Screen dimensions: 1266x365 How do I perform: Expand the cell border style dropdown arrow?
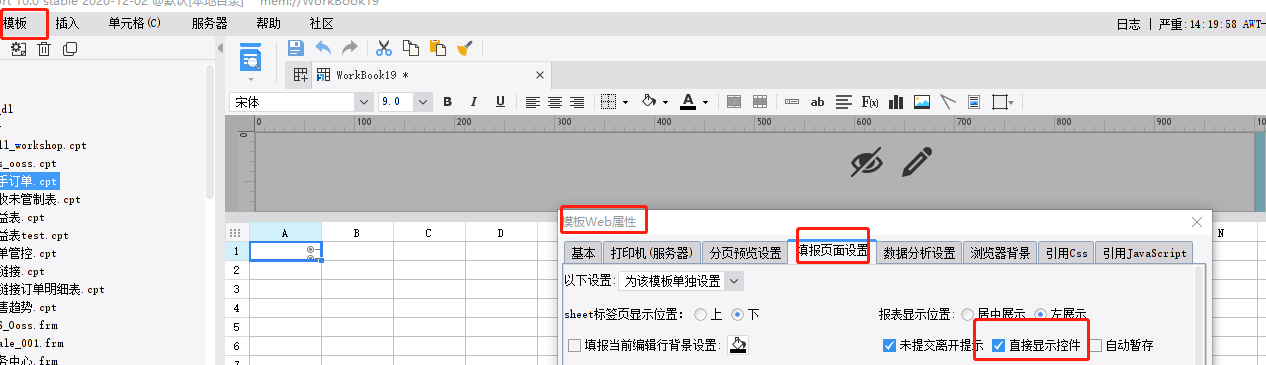(625, 102)
